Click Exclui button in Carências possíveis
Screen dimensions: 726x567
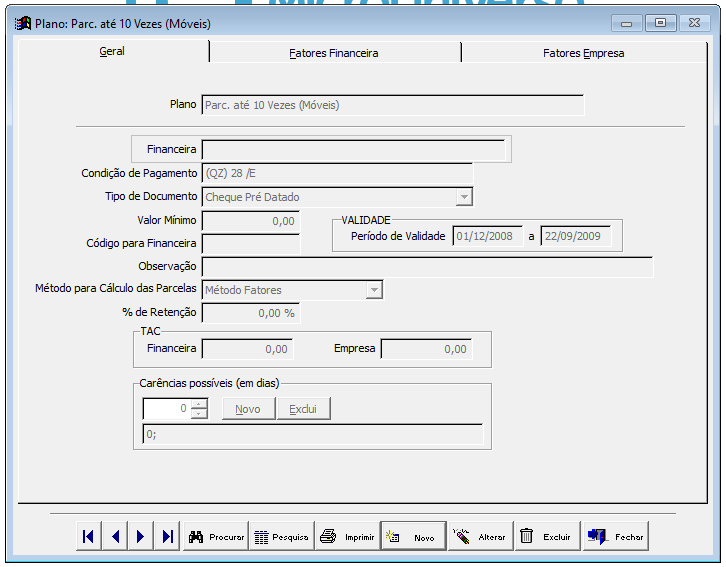coord(303,409)
